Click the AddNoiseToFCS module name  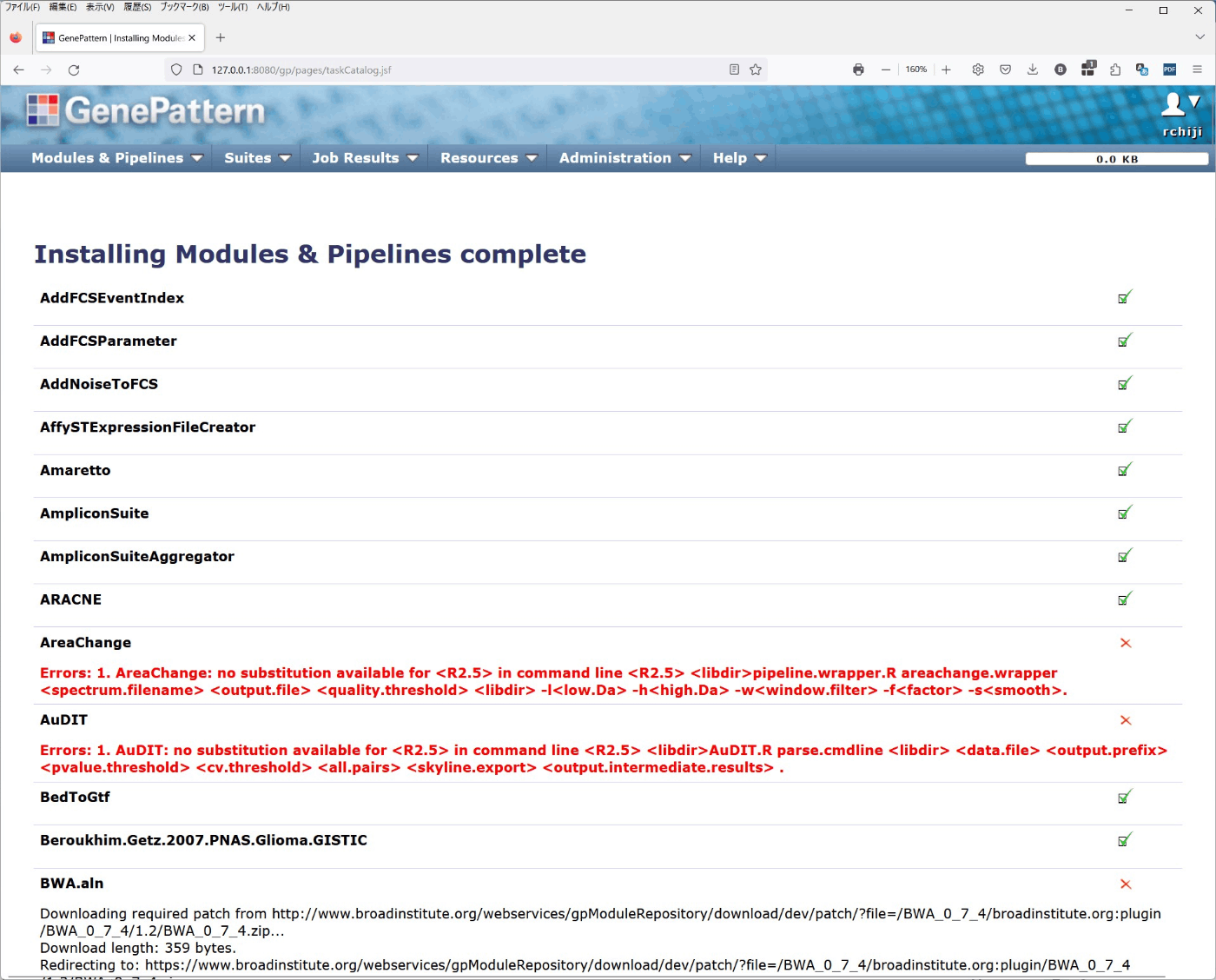(99, 384)
